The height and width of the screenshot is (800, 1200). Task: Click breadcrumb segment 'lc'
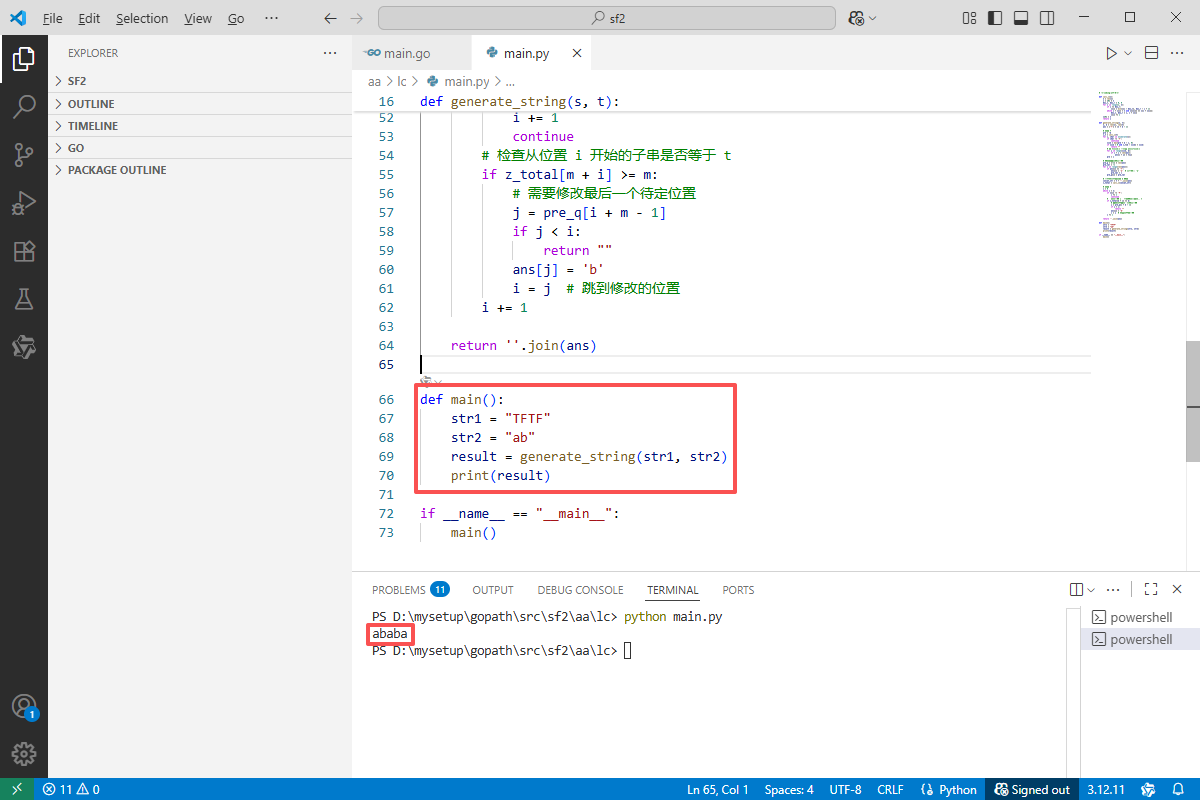(x=402, y=81)
